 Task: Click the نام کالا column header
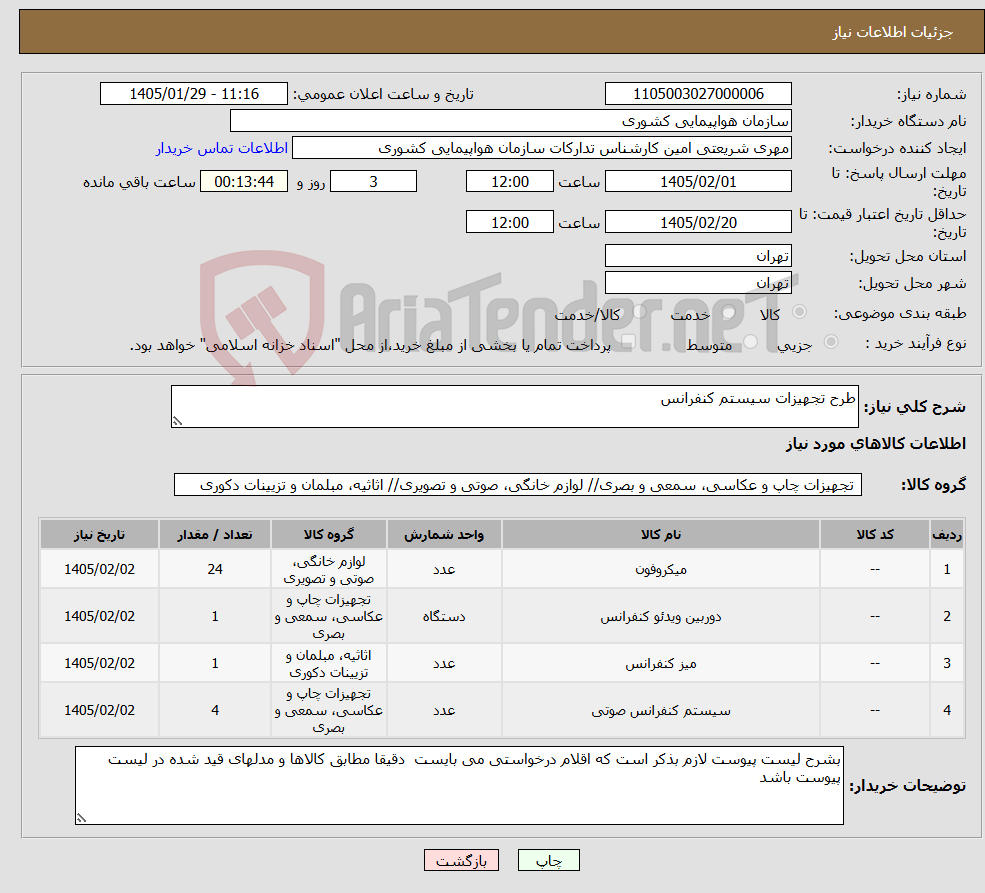pyautogui.click(x=660, y=534)
